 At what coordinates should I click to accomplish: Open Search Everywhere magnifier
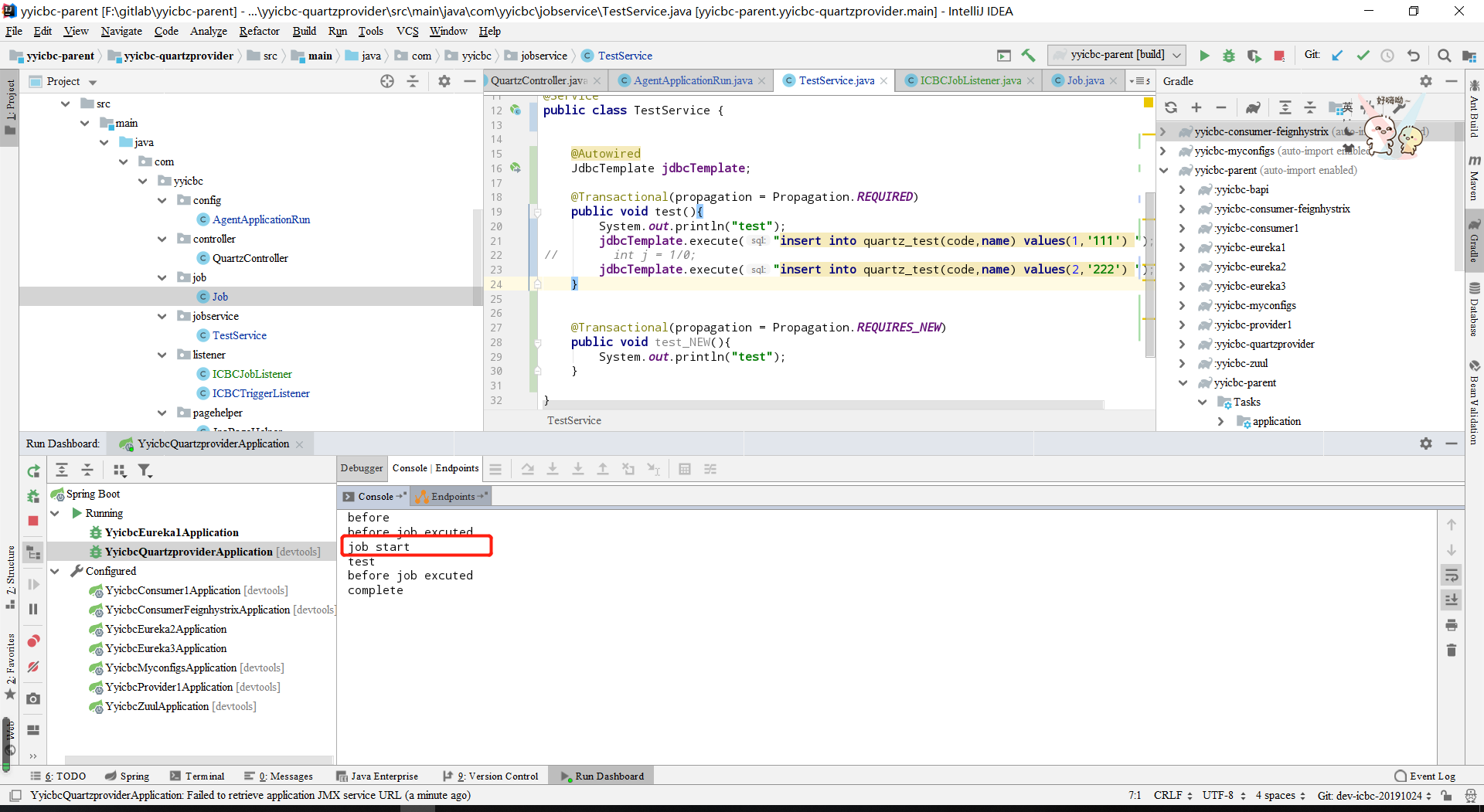click(1444, 56)
